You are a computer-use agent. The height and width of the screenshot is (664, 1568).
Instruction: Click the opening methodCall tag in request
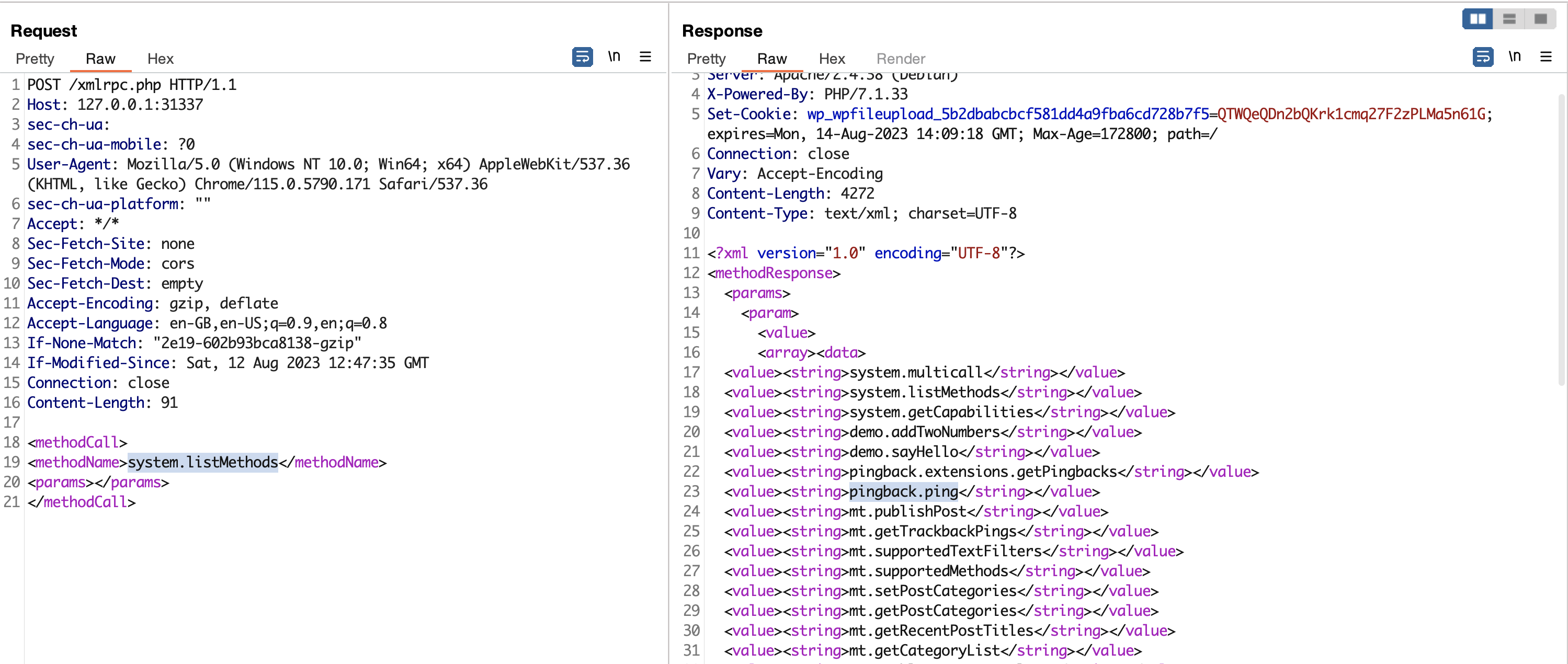(x=77, y=442)
